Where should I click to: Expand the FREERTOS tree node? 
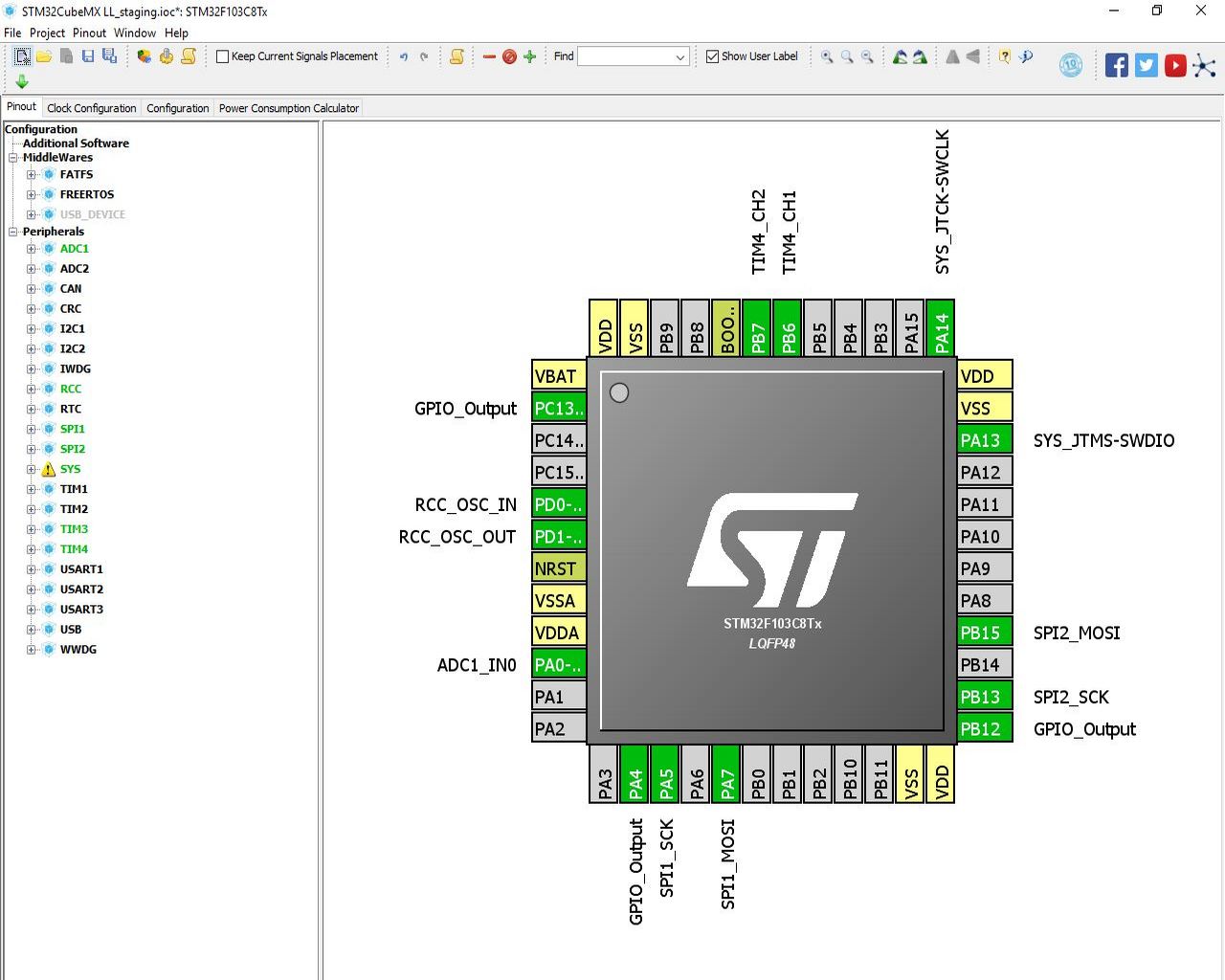[31, 194]
